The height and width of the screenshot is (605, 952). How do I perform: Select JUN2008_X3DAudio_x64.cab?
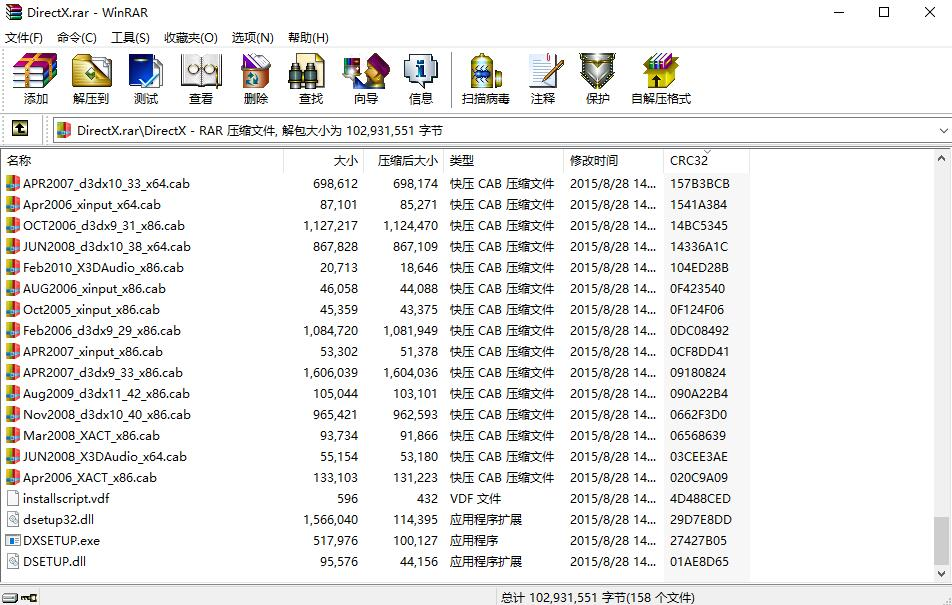(105, 457)
